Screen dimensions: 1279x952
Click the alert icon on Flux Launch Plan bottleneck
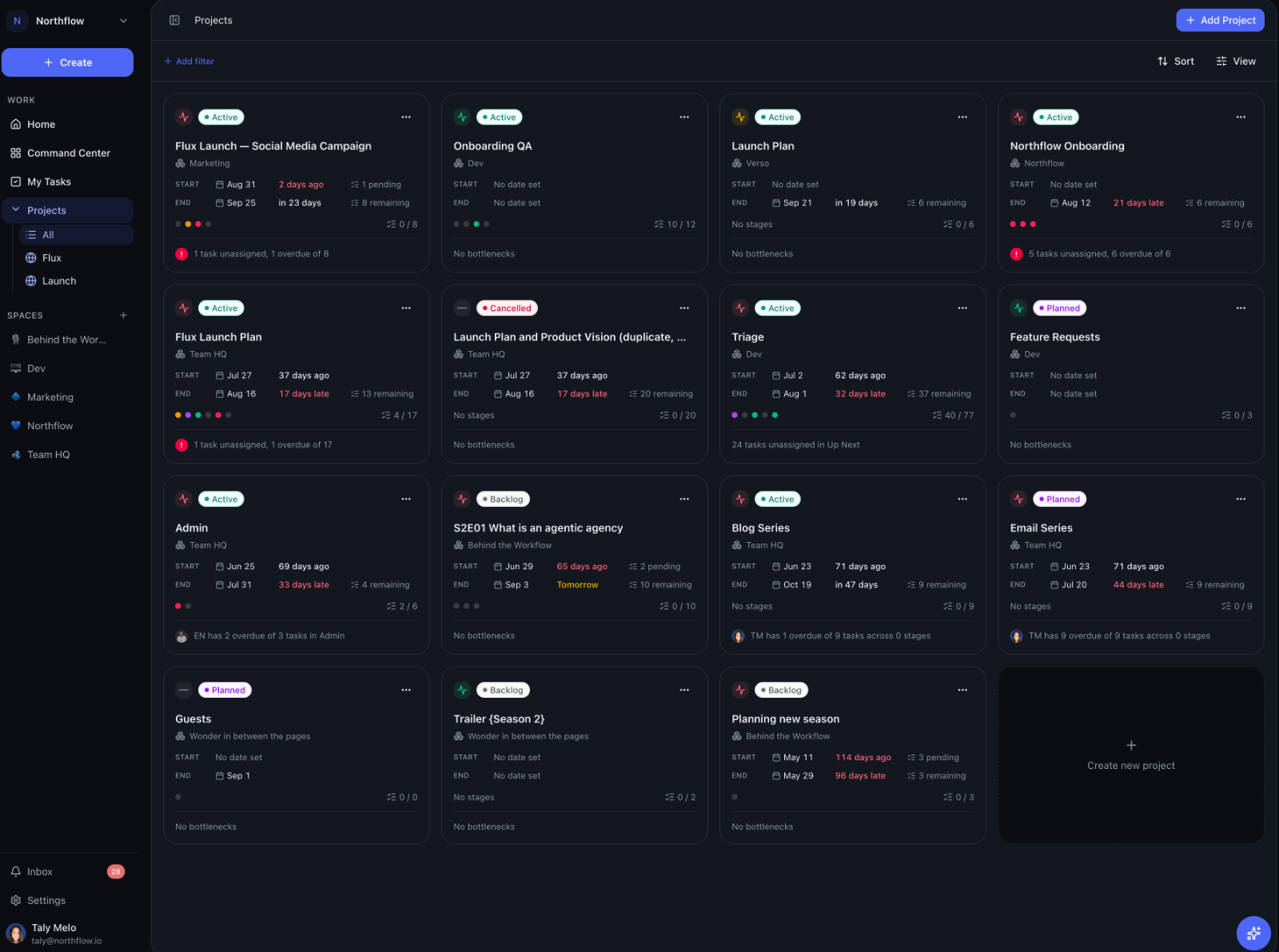point(181,445)
